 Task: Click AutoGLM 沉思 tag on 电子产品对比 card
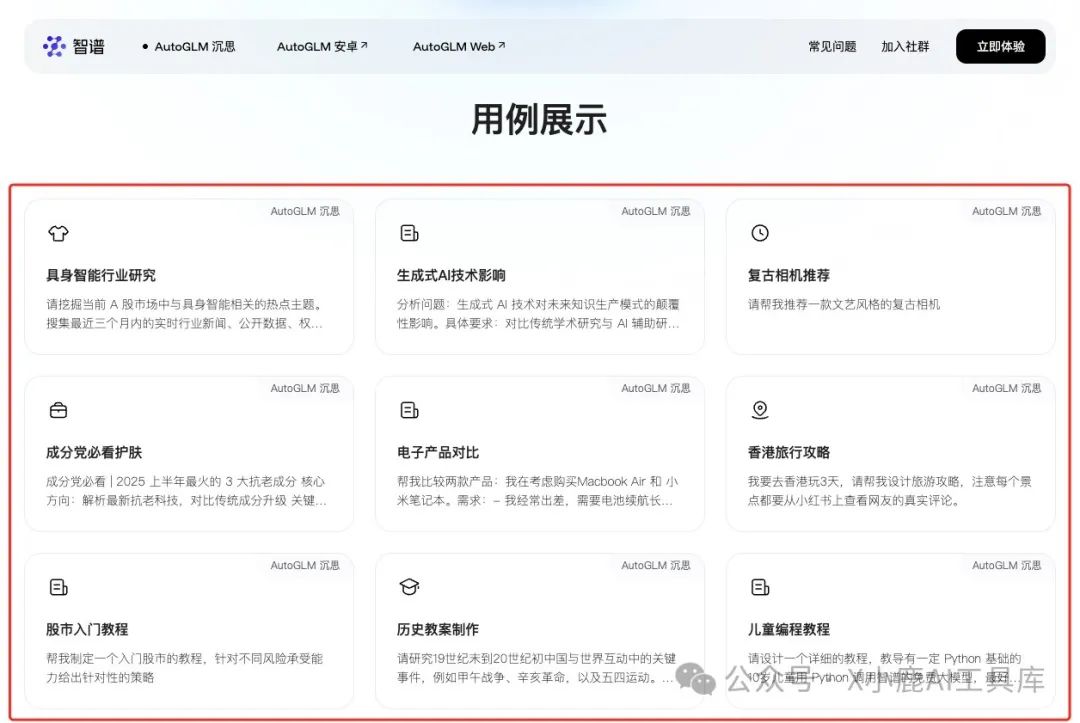tap(656, 388)
